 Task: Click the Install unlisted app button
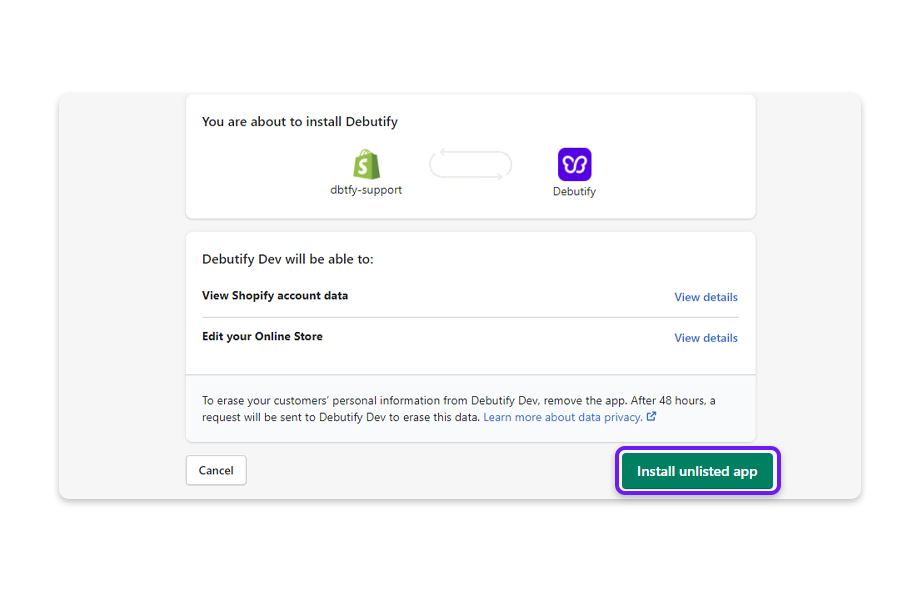point(697,470)
